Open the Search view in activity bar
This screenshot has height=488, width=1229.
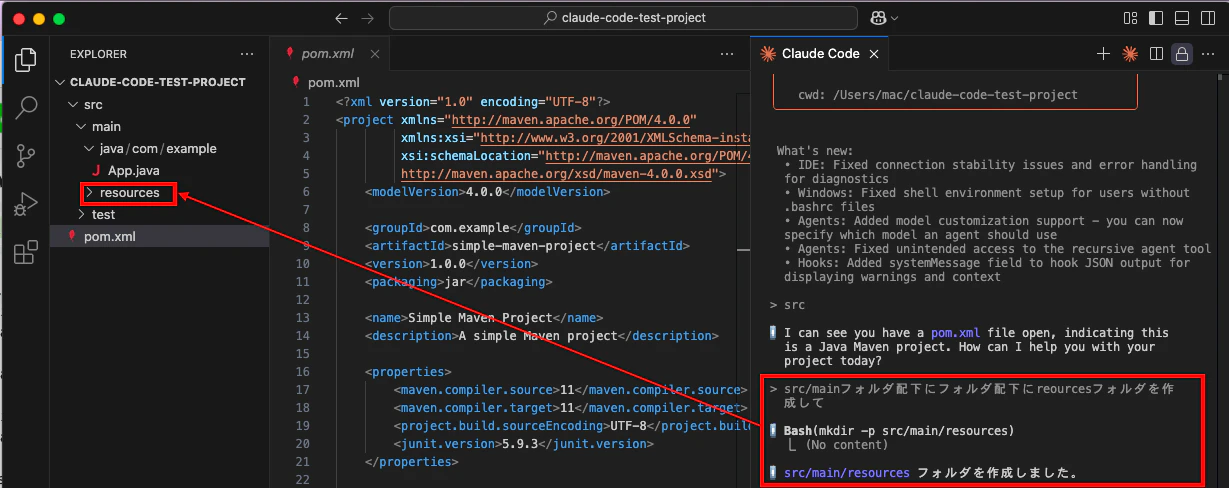click(26, 107)
